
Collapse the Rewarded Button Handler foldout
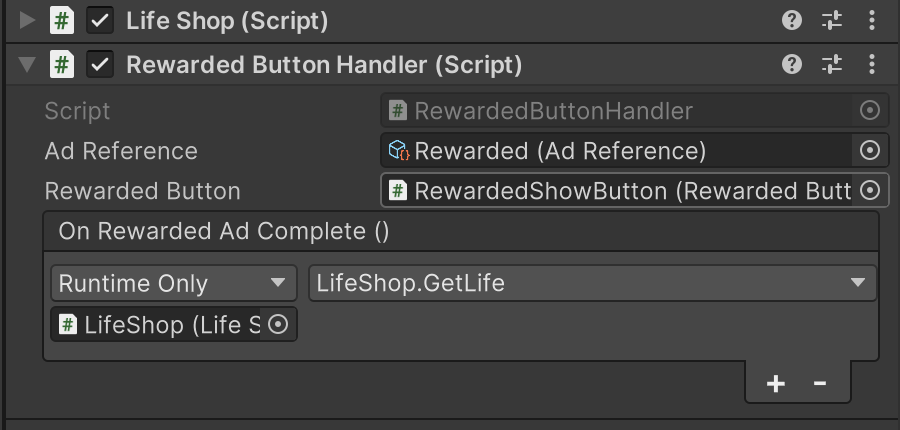(27, 65)
